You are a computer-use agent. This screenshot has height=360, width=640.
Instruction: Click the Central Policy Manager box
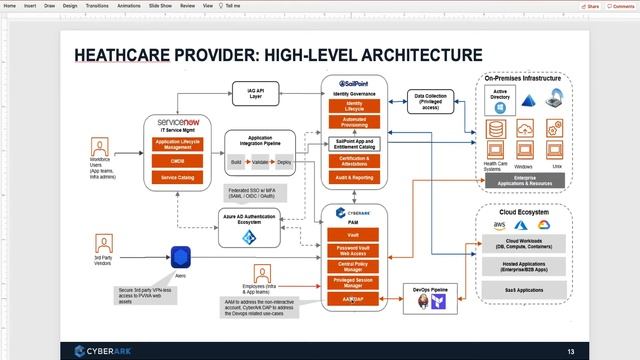(353, 267)
